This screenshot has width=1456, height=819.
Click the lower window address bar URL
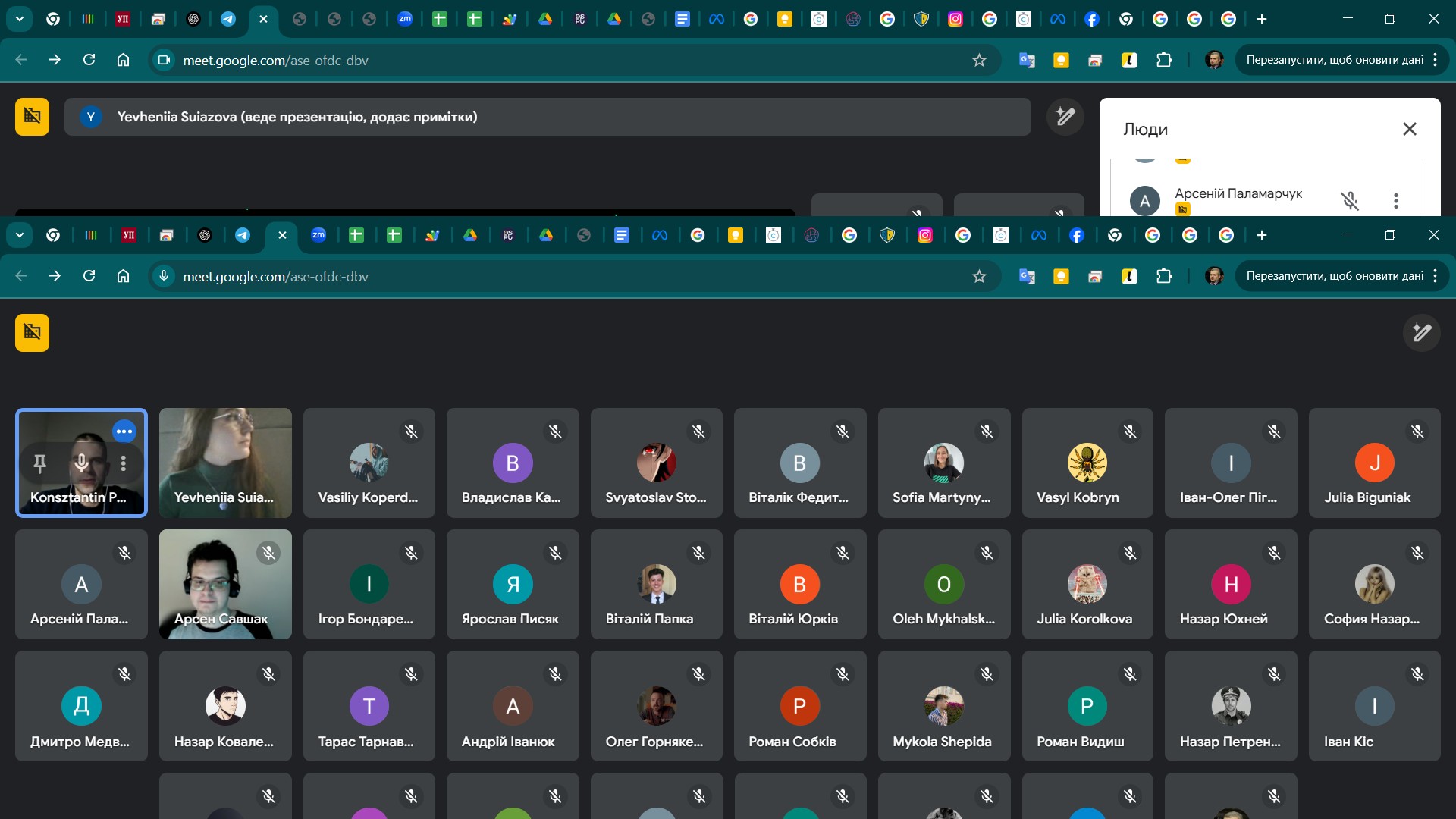[x=275, y=277]
